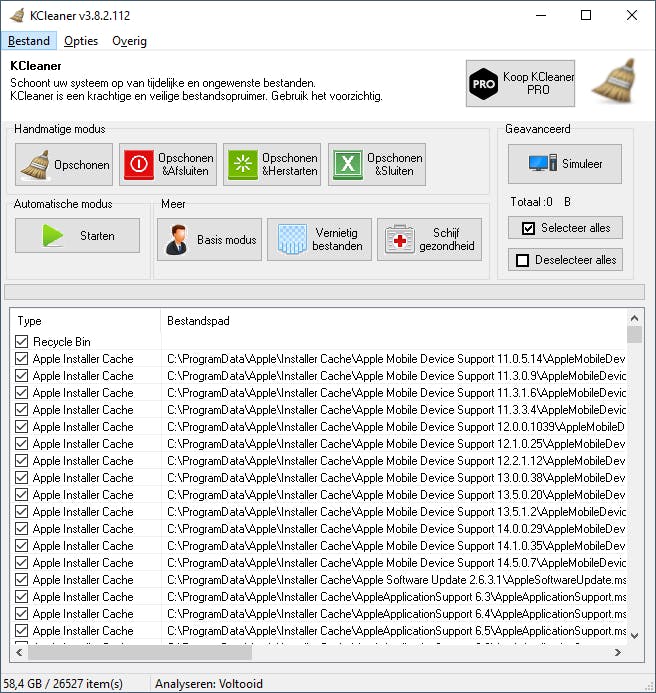Click the green X icon of Opschonen &Sluiten
The height and width of the screenshot is (693, 656).
347,164
